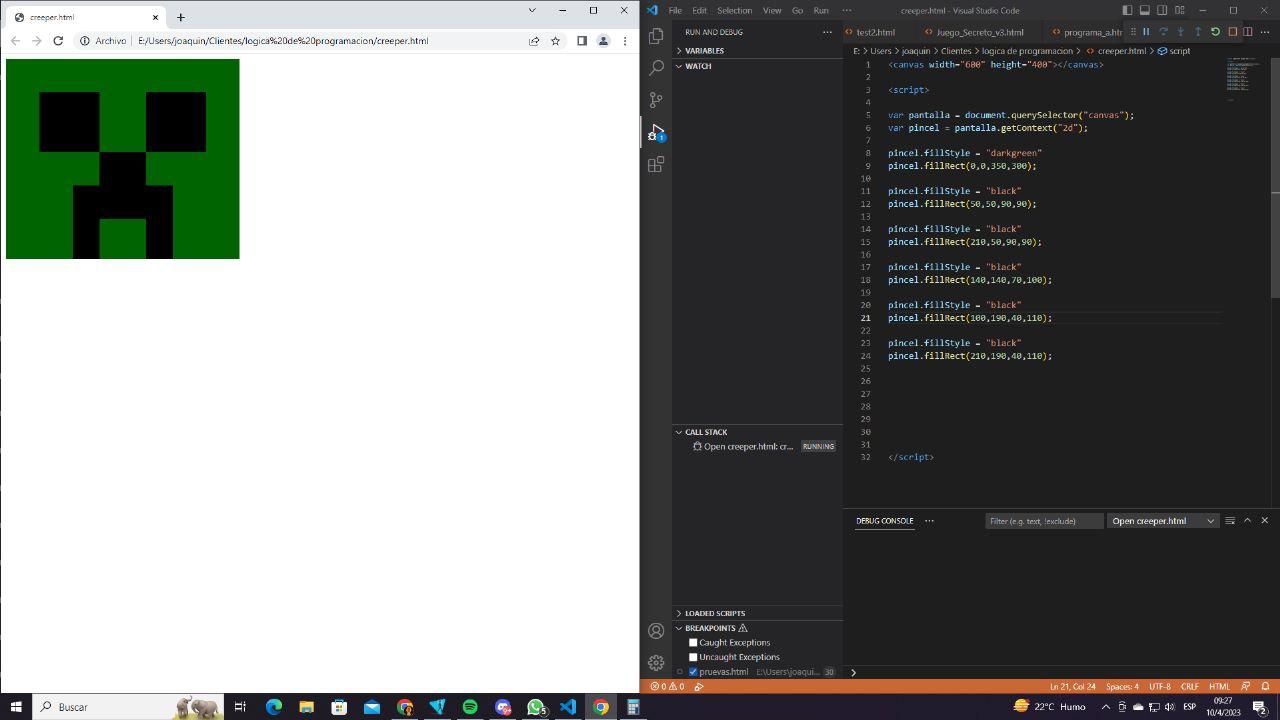1280x720 pixels.
Task: Maximize the debug console panel
Action: tap(1247, 520)
